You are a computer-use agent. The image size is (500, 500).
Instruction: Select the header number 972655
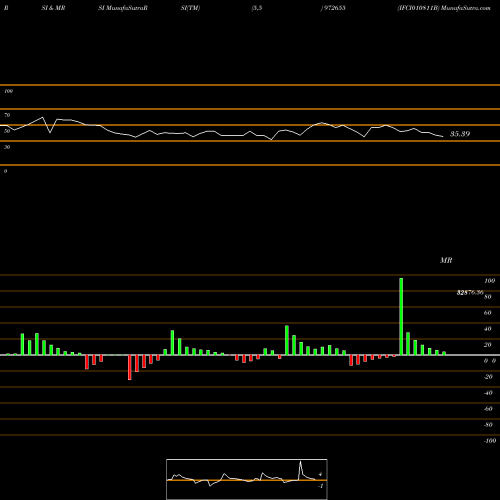pyautogui.click(x=334, y=8)
